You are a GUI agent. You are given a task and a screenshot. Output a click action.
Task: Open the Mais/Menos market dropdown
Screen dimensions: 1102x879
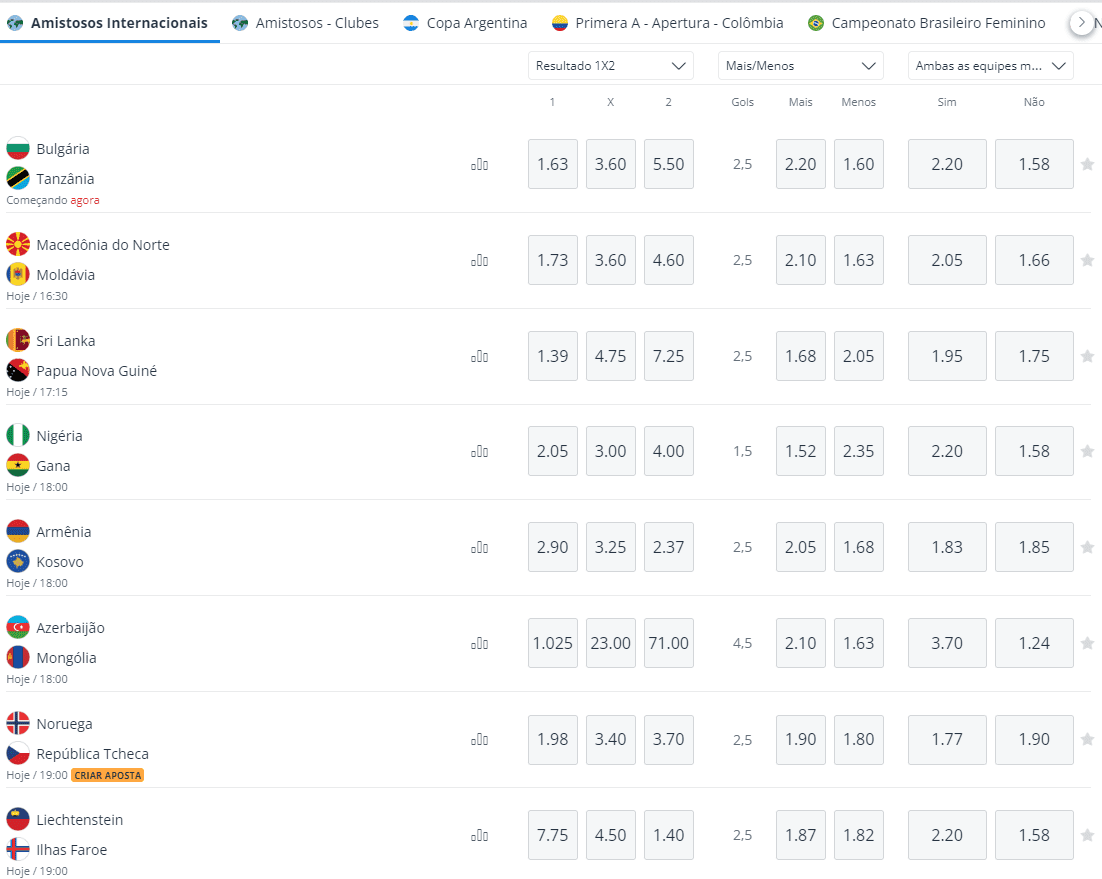click(800, 66)
